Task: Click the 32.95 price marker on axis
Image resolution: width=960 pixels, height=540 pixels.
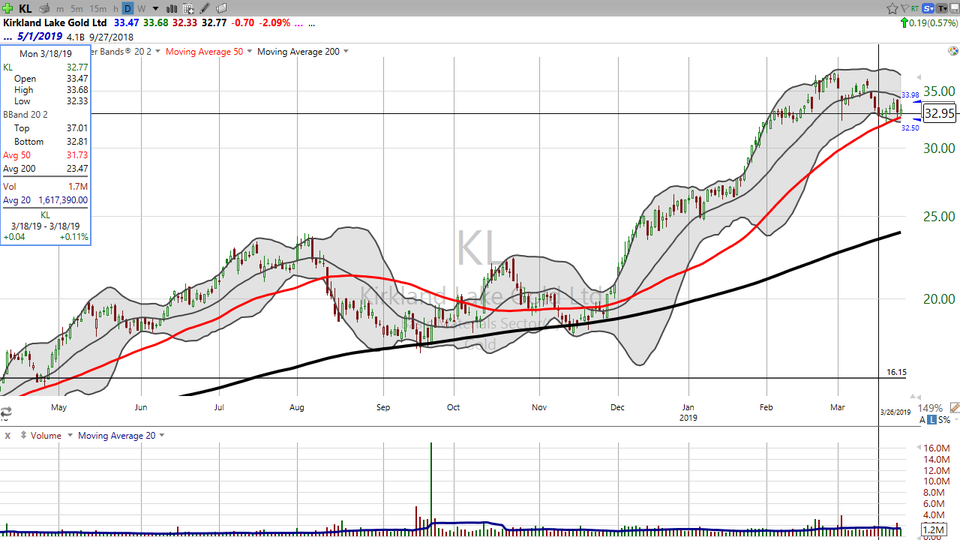Action: click(x=939, y=113)
